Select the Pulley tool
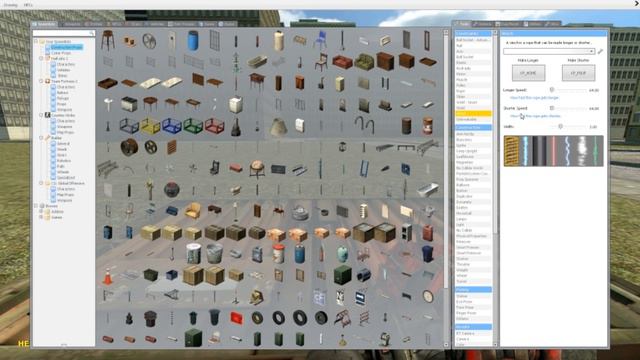This screenshot has height=360, width=640. coord(473,85)
